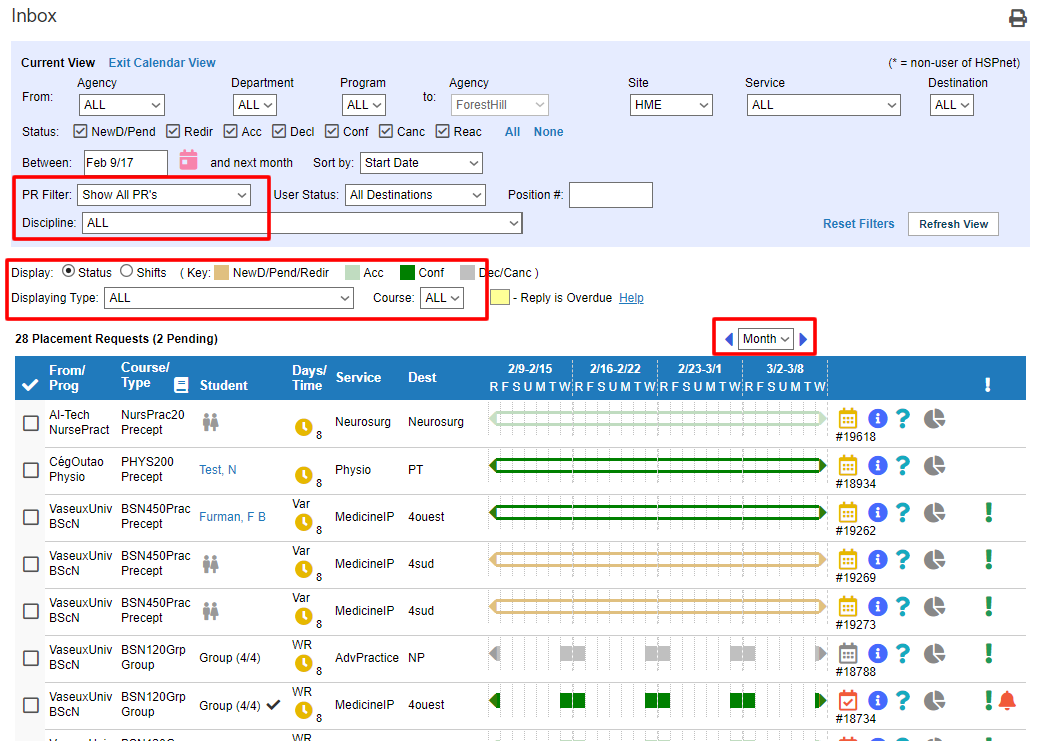Toggle the Conf status checkbox
The height and width of the screenshot is (741, 1044).
(x=332, y=131)
